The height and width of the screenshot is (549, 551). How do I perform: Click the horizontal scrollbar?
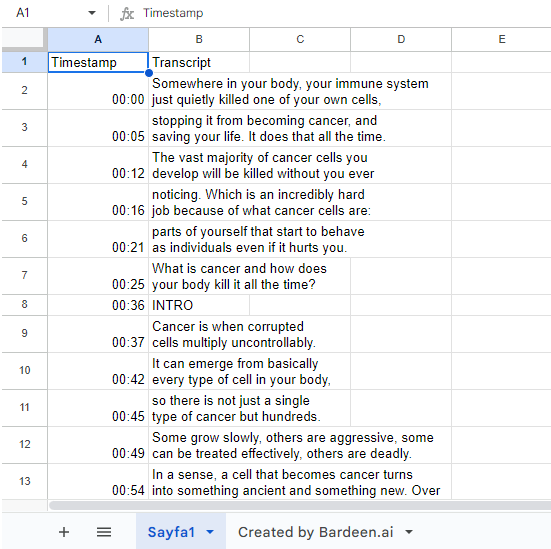point(300,505)
